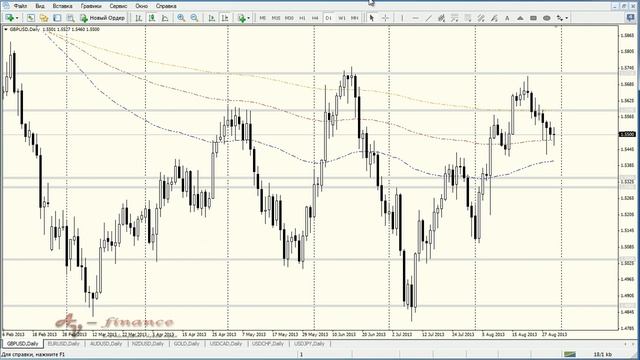Switch chart to line chart mode
Viewport: 640px width, 360px height.
[165, 18]
